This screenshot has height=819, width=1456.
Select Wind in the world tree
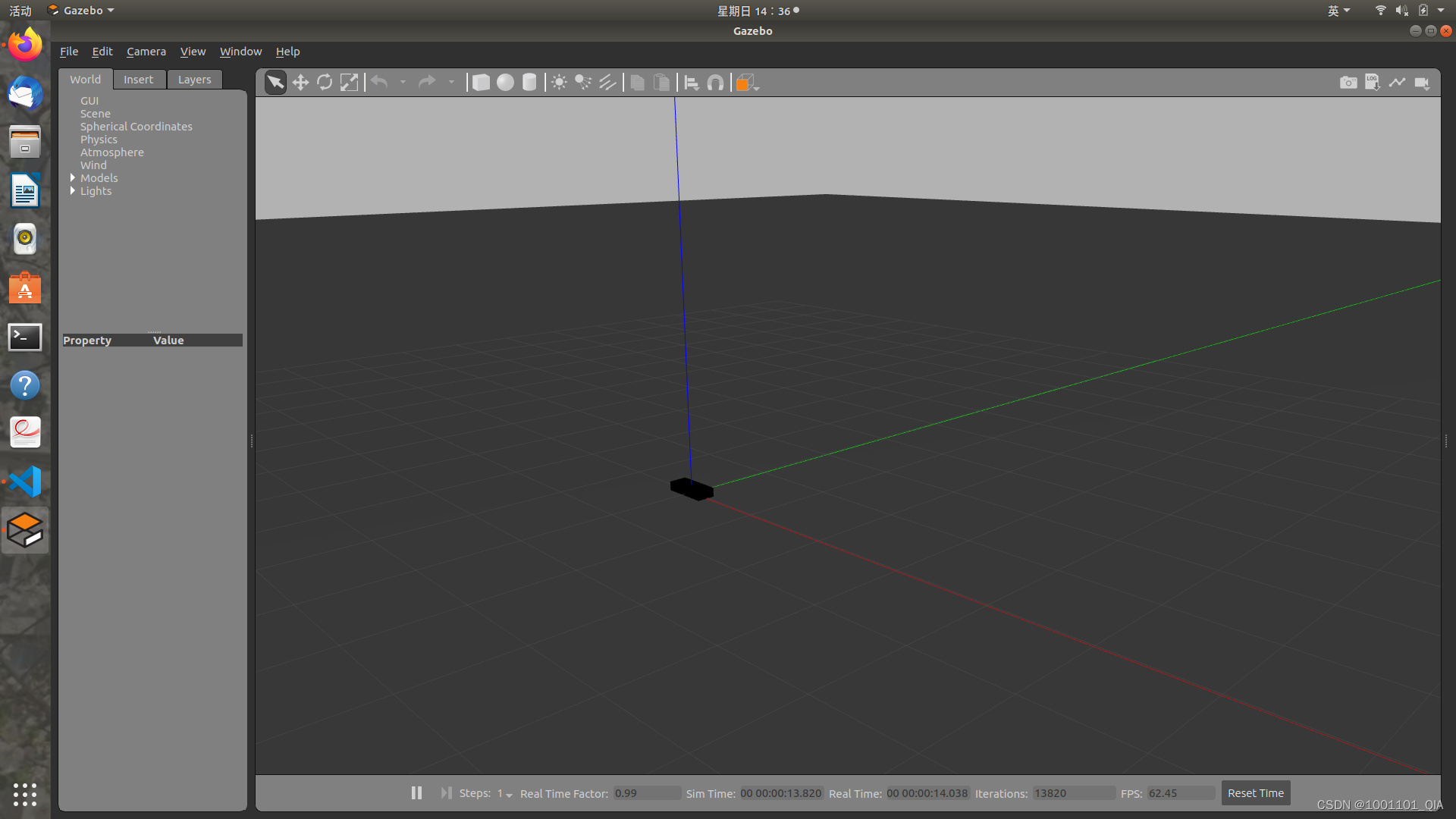pos(94,165)
